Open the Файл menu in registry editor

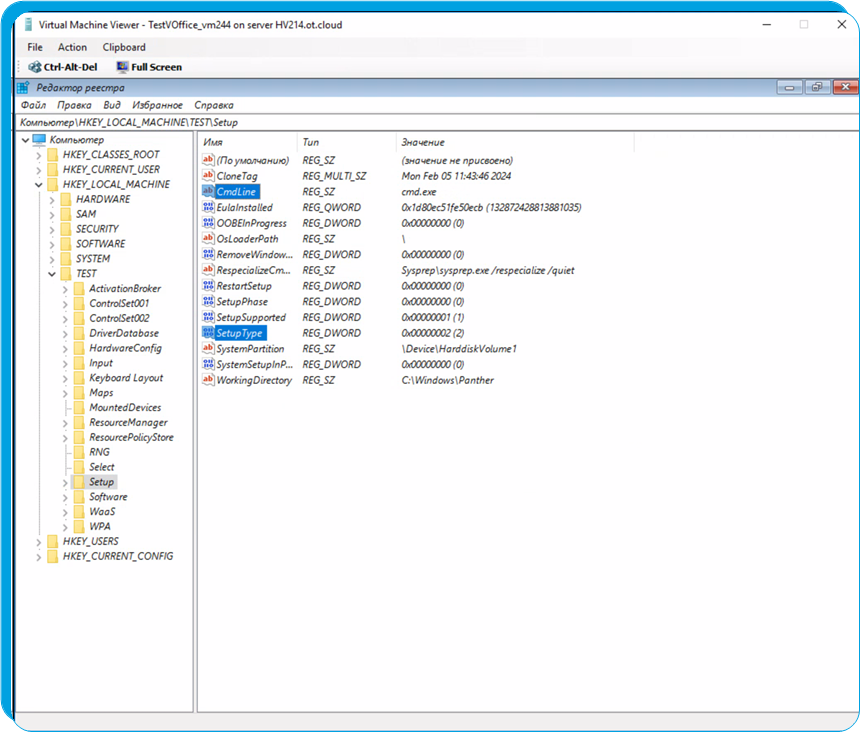click(x=33, y=105)
